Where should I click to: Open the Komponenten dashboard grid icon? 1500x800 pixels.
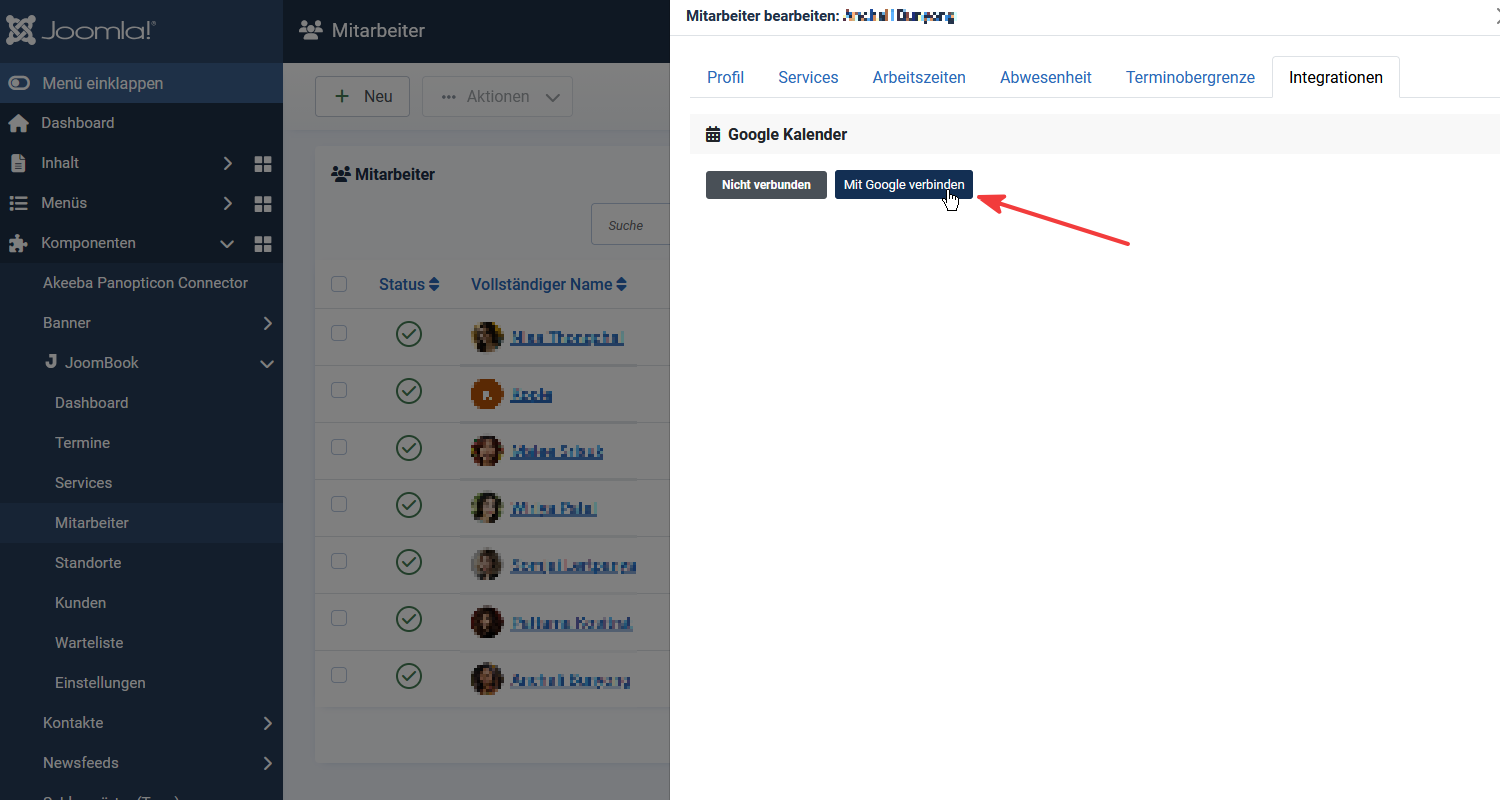coord(263,244)
